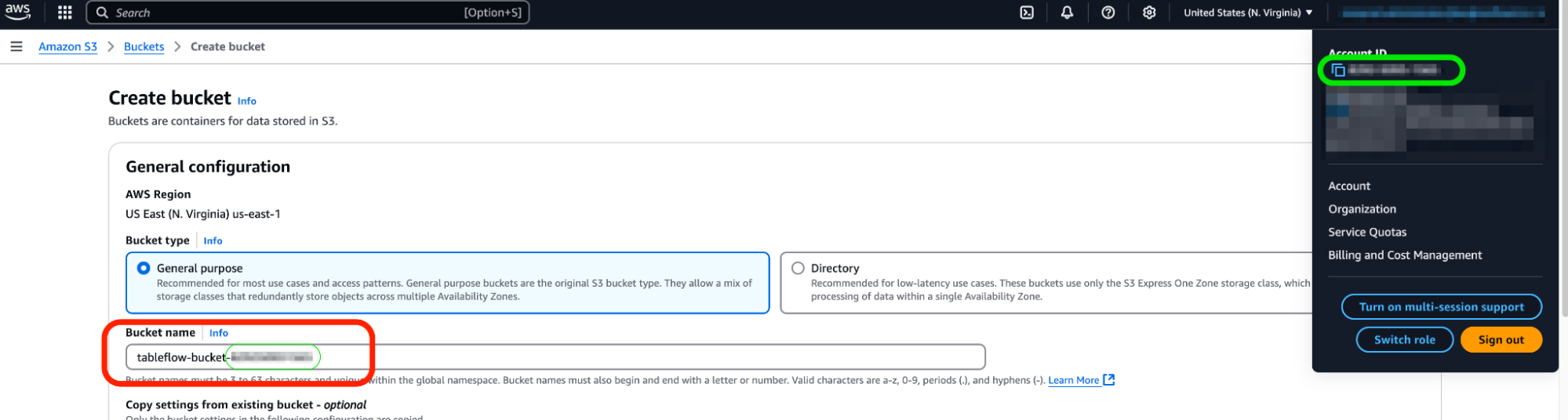Toggle the hamburger side navigation icon

coord(16,47)
